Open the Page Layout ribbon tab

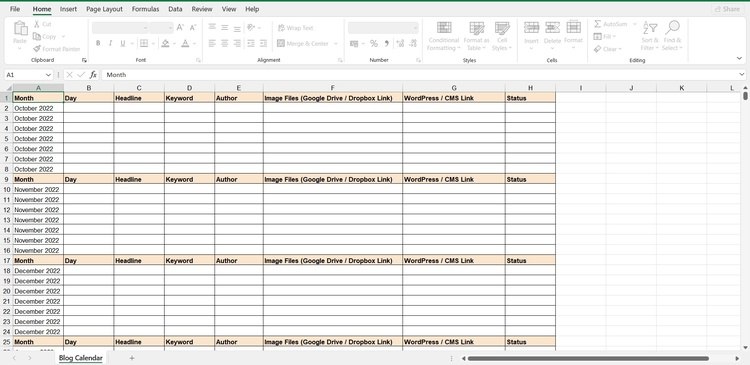[104, 9]
